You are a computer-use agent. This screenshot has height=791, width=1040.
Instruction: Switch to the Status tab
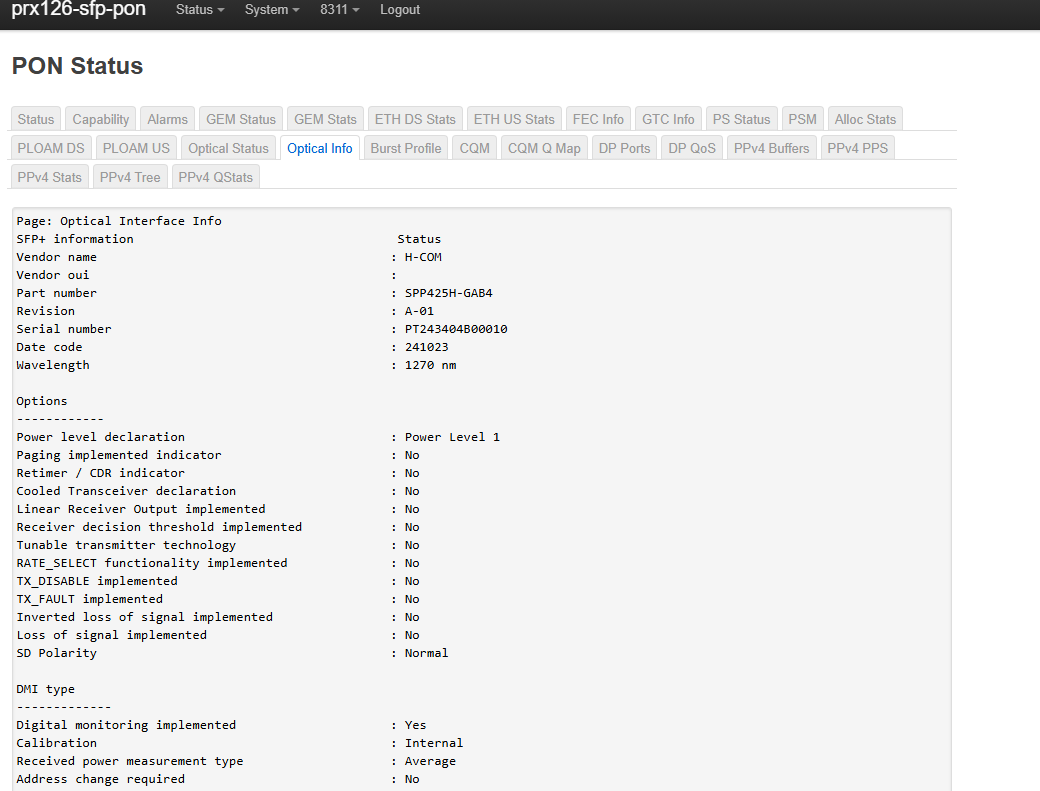tap(36, 119)
